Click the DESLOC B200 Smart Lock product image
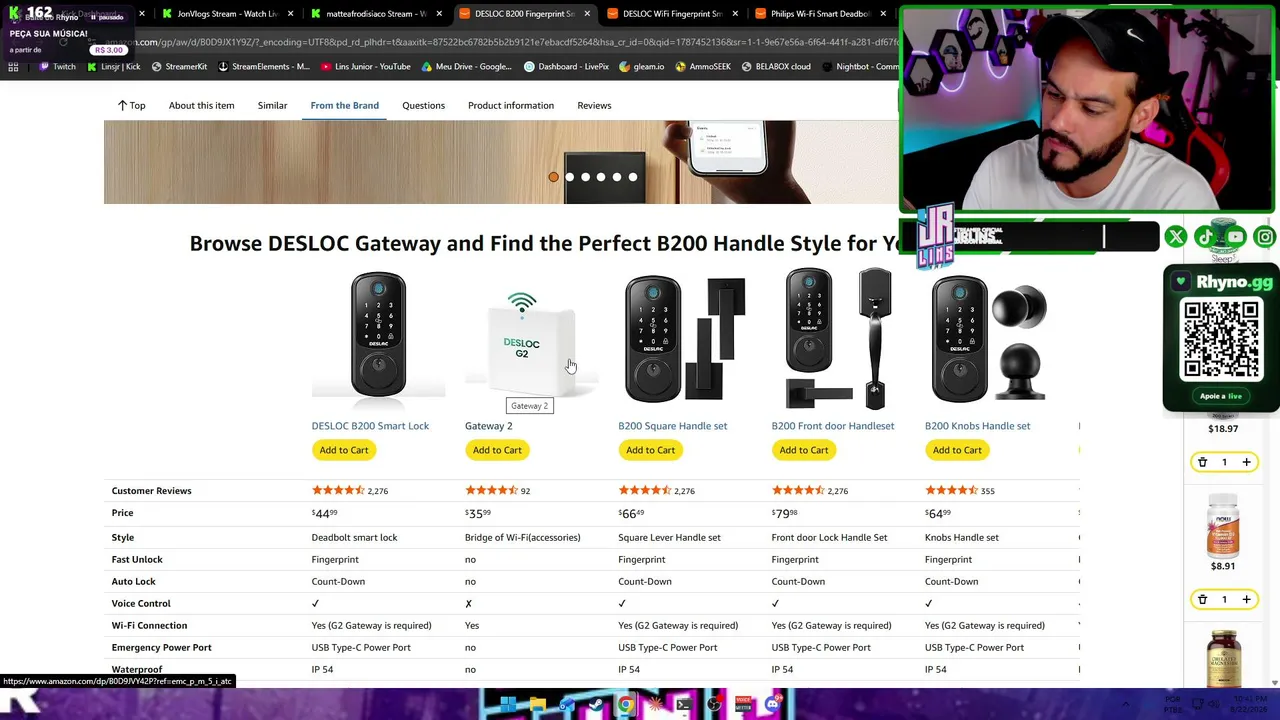This screenshot has height=720, width=1280. point(378,335)
